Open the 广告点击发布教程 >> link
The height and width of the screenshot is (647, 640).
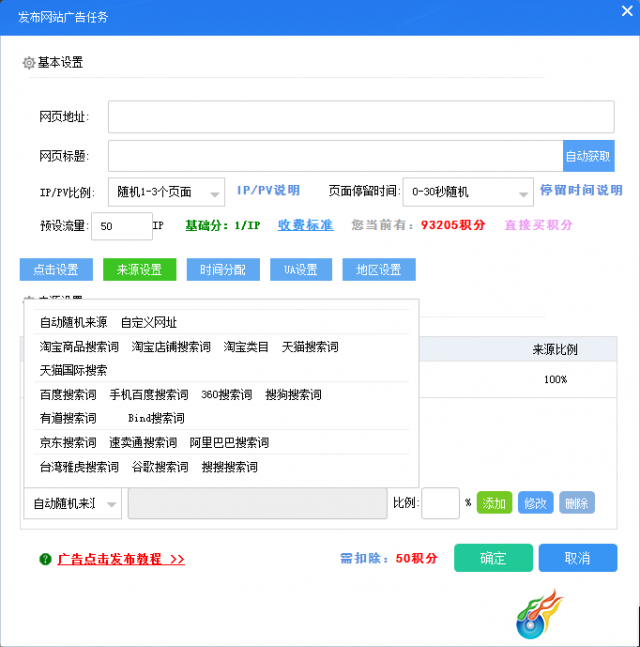pyautogui.click(x=121, y=559)
